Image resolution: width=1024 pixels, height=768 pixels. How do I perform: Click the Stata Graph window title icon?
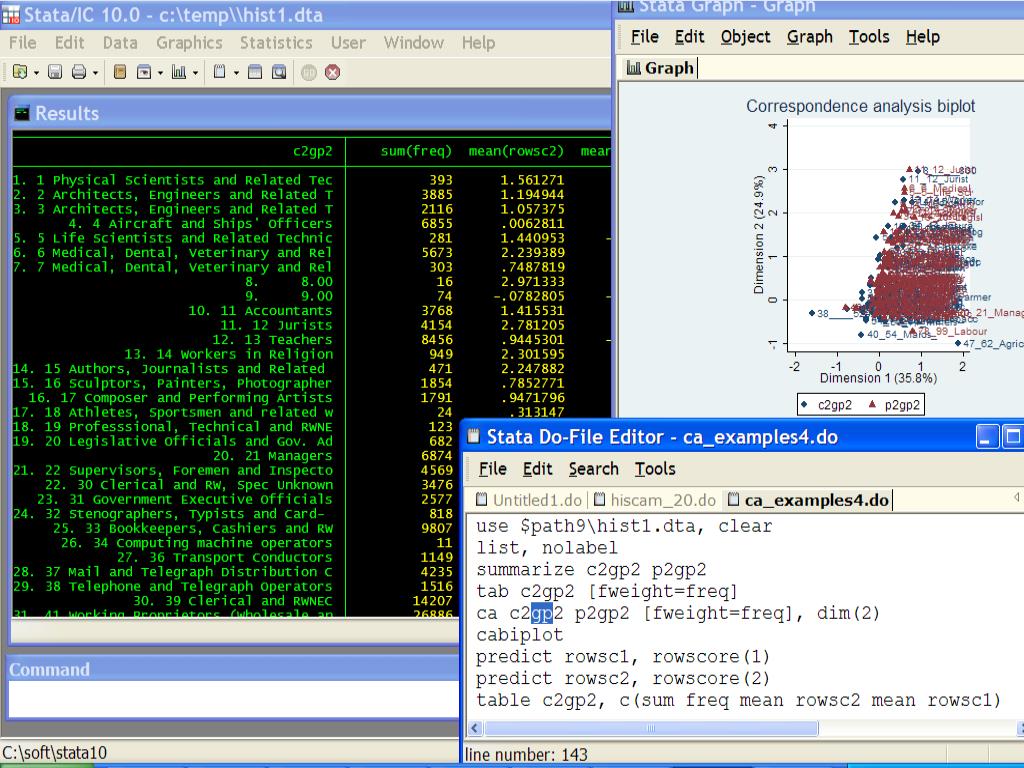pos(626,7)
